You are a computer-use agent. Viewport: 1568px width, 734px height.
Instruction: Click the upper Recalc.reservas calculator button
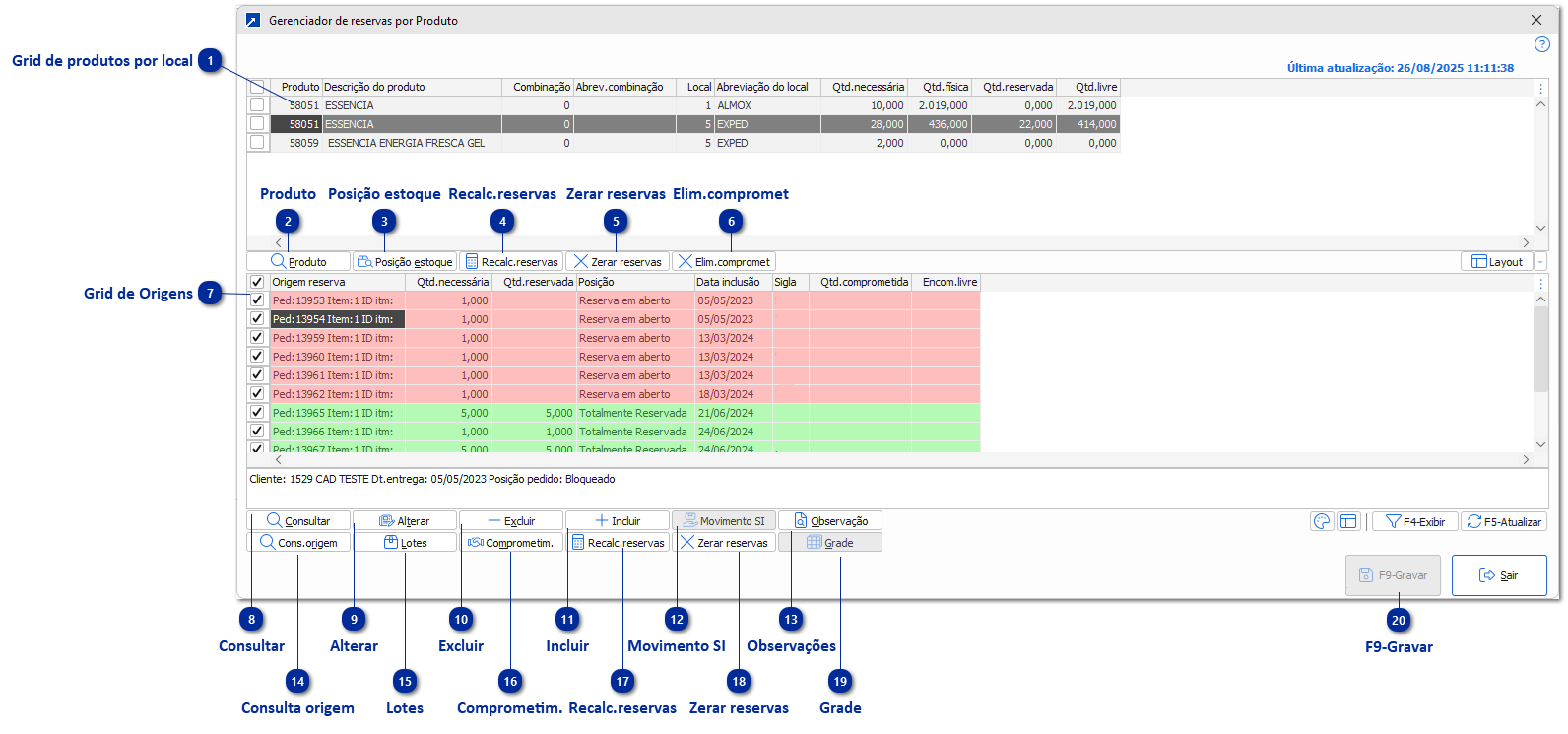pos(511,262)
